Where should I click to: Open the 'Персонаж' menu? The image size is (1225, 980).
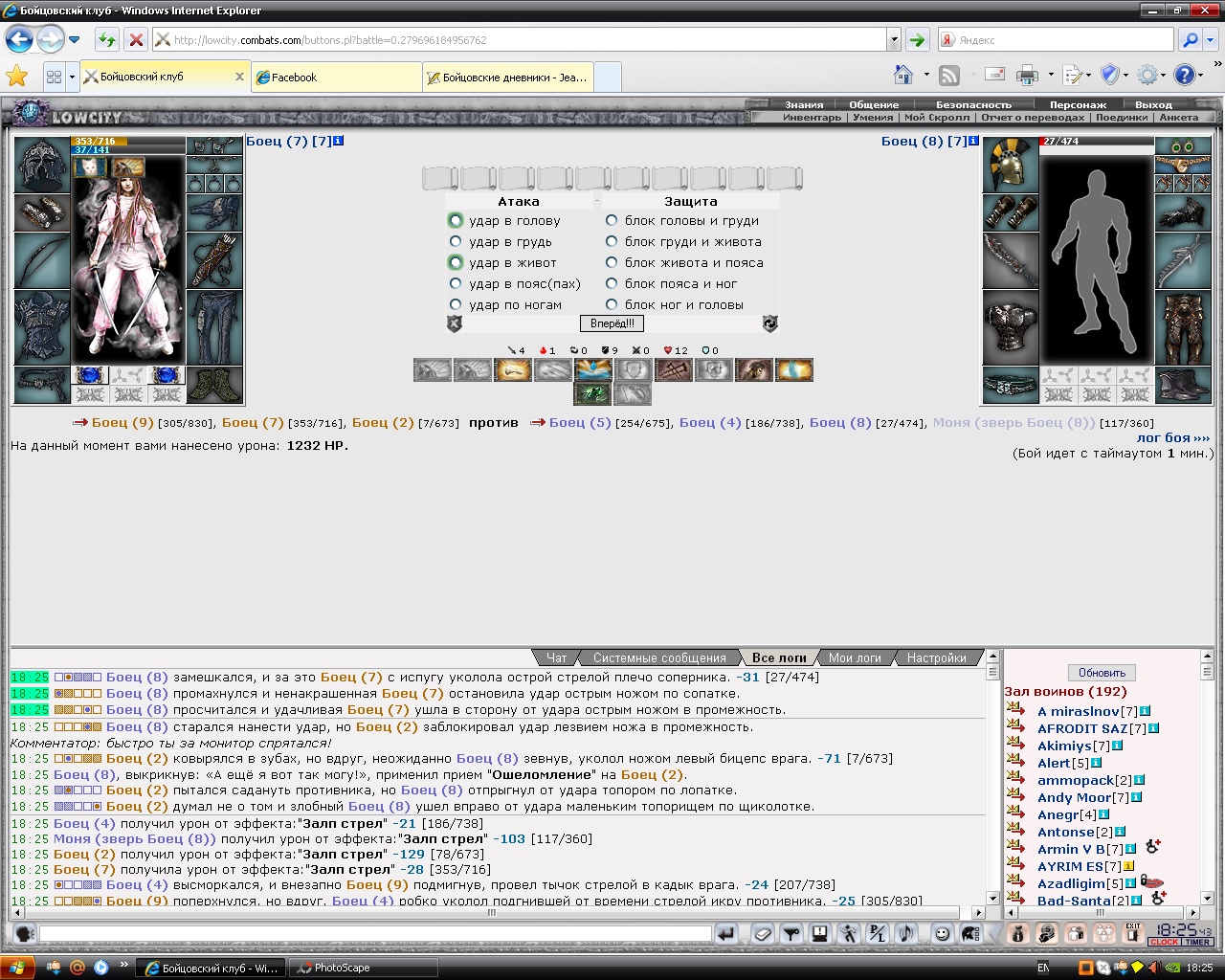(x=1078, y=104)
